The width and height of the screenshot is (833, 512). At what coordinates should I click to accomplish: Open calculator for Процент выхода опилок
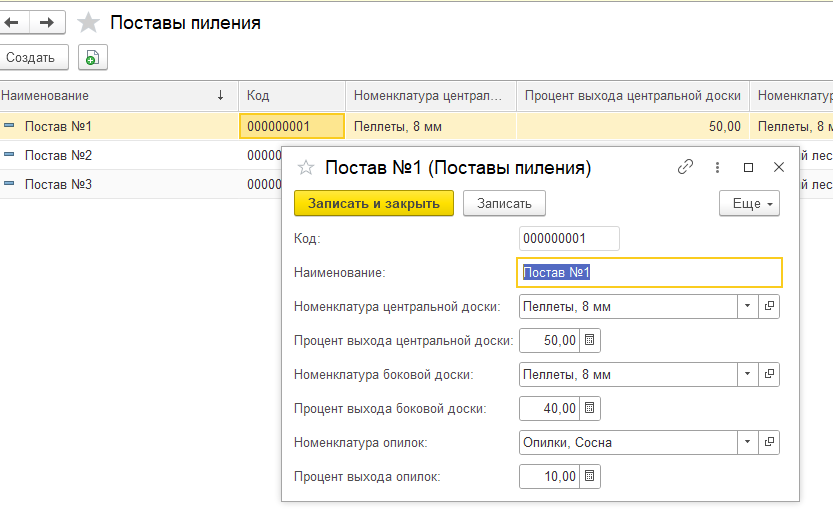point(590,476)
